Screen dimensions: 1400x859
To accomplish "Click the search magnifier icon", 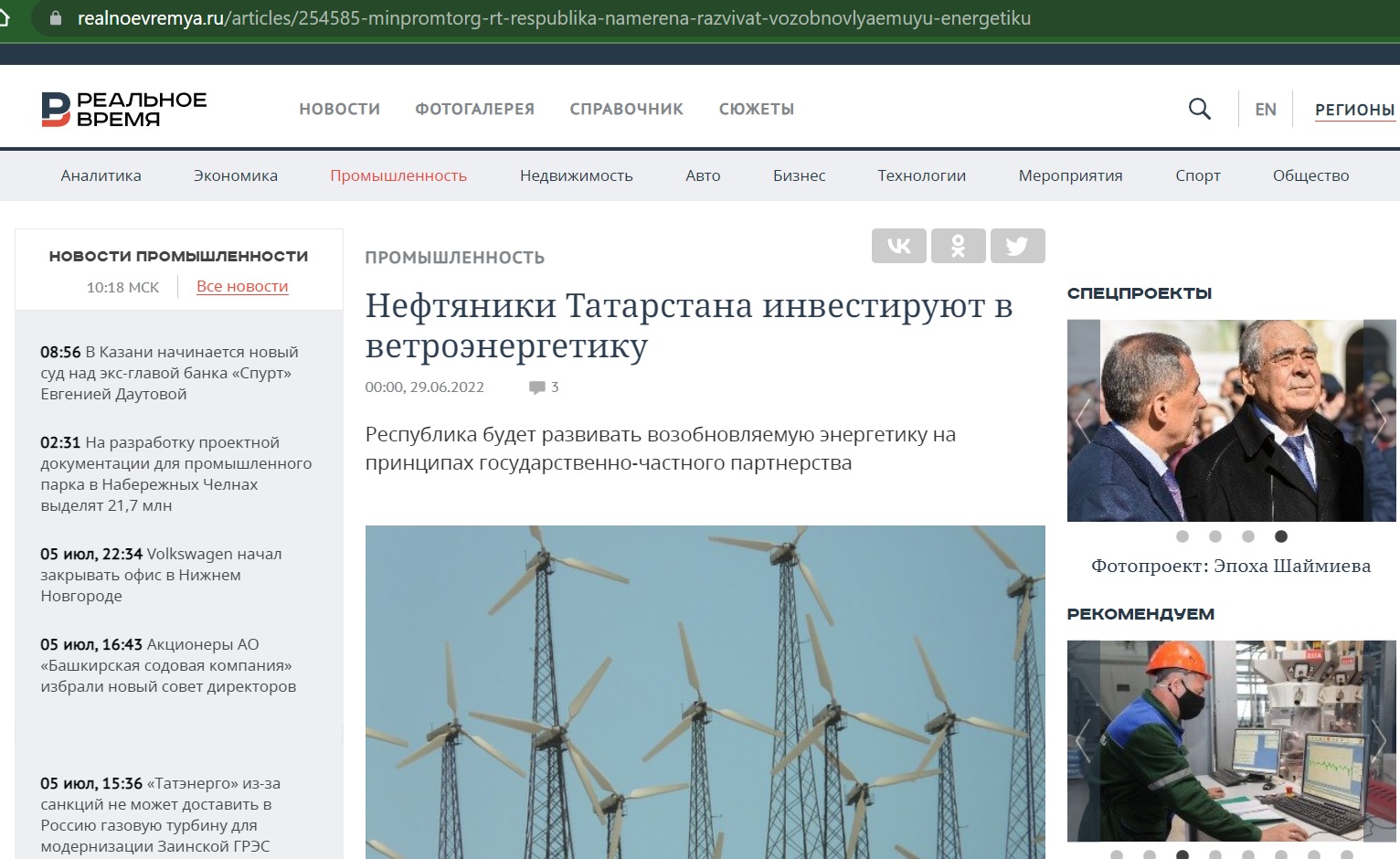I will pos(1199,110).
